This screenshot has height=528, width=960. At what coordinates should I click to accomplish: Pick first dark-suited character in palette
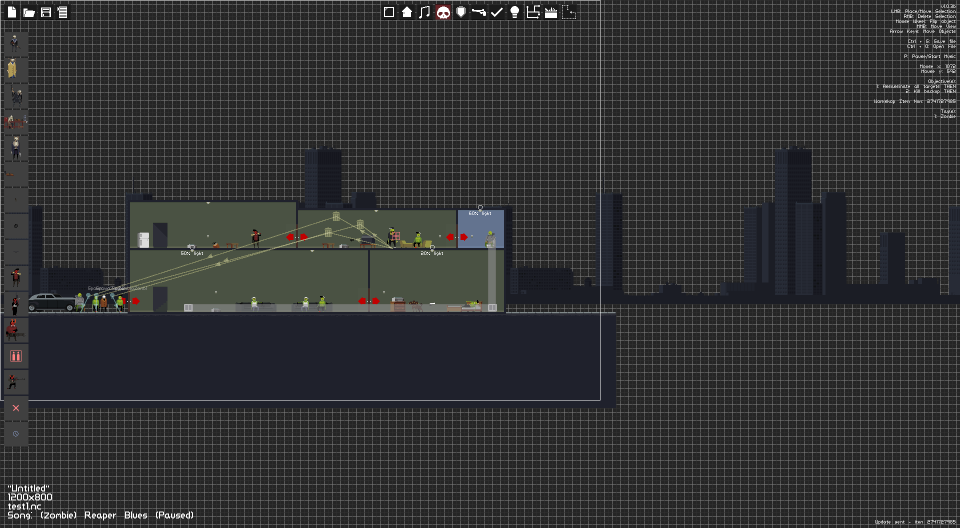coord(16,44)
